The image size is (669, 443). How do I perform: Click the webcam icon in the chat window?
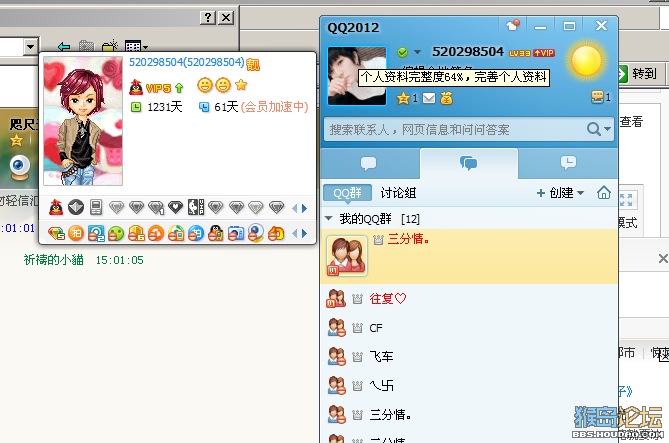(20, 167)
